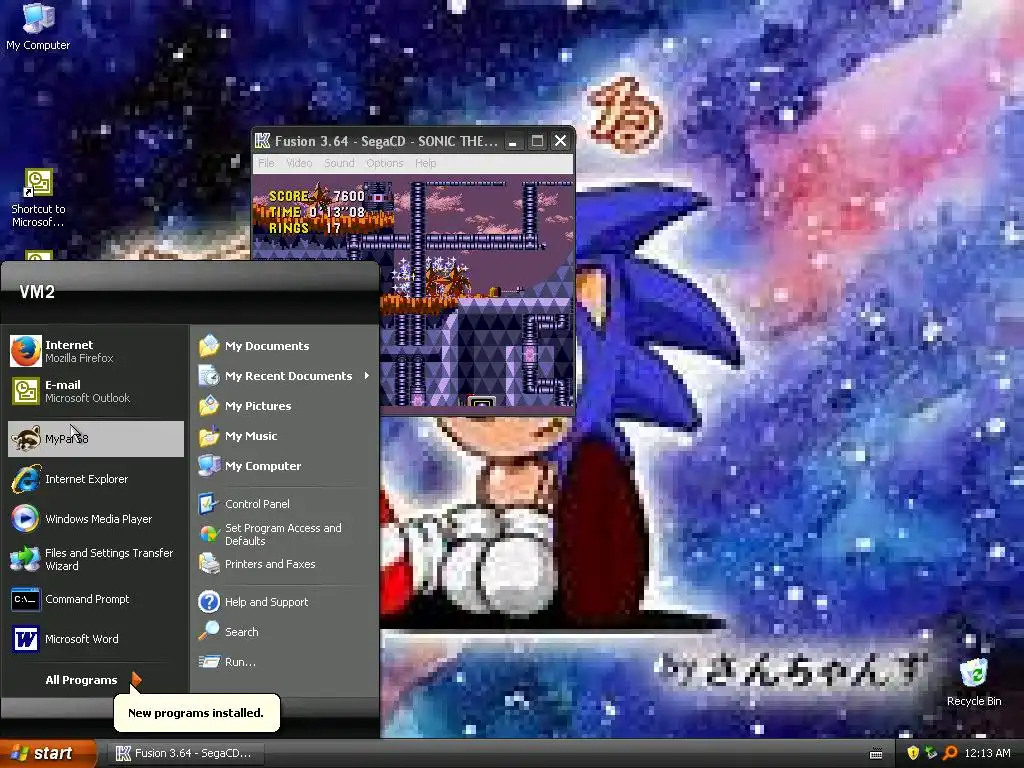The height and width of the screenshot is (768, 1024).
Task: Click the New programs installed balloon
Action: (x=196, y=712)
